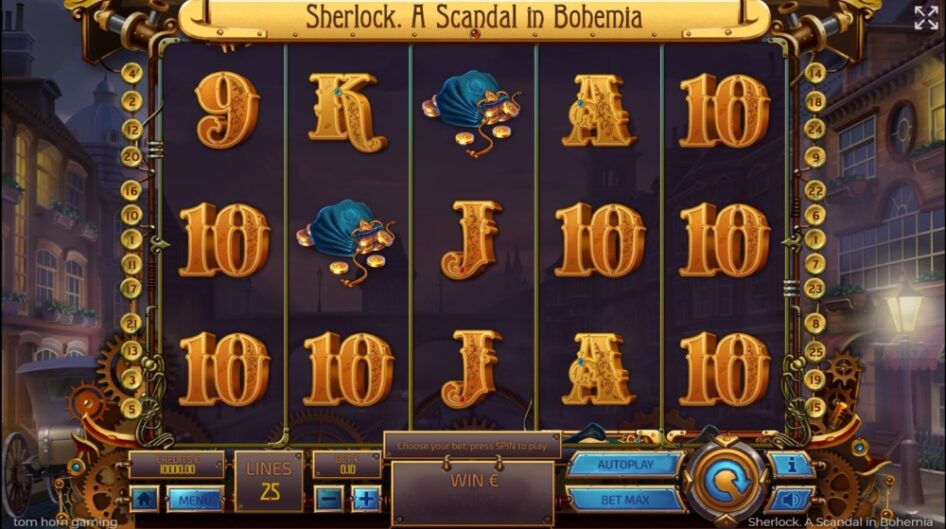This screenshot has height=529, width=946.
Task: Increase the bet with the plus button
Action: click(366, 499)
